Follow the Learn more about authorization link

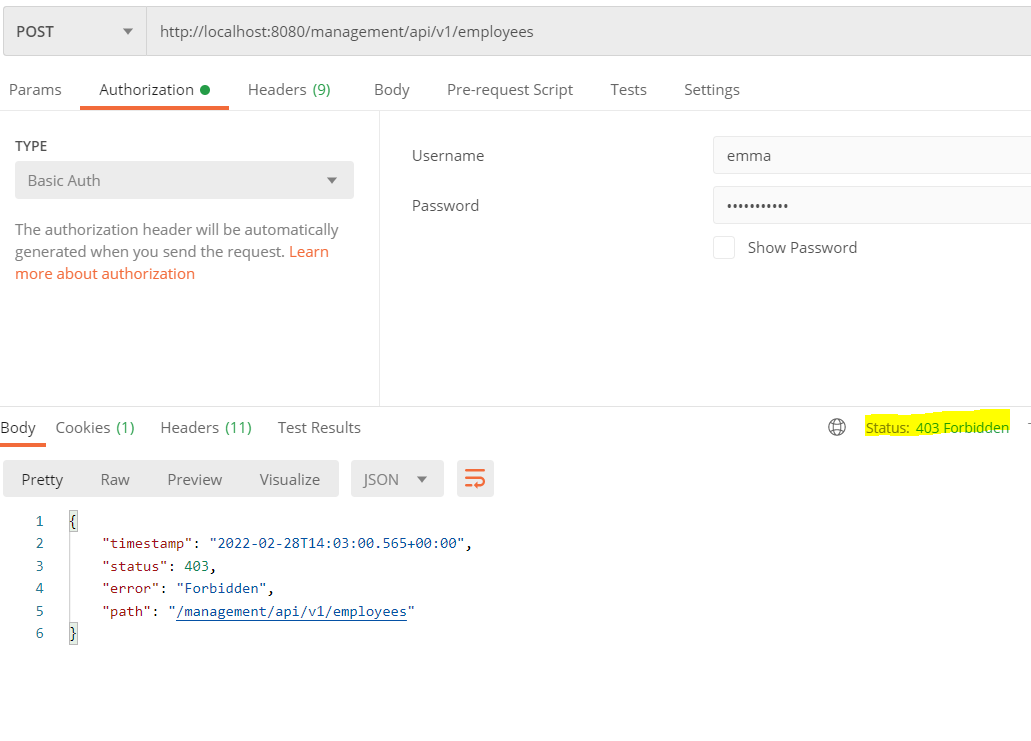coord(105,273)
